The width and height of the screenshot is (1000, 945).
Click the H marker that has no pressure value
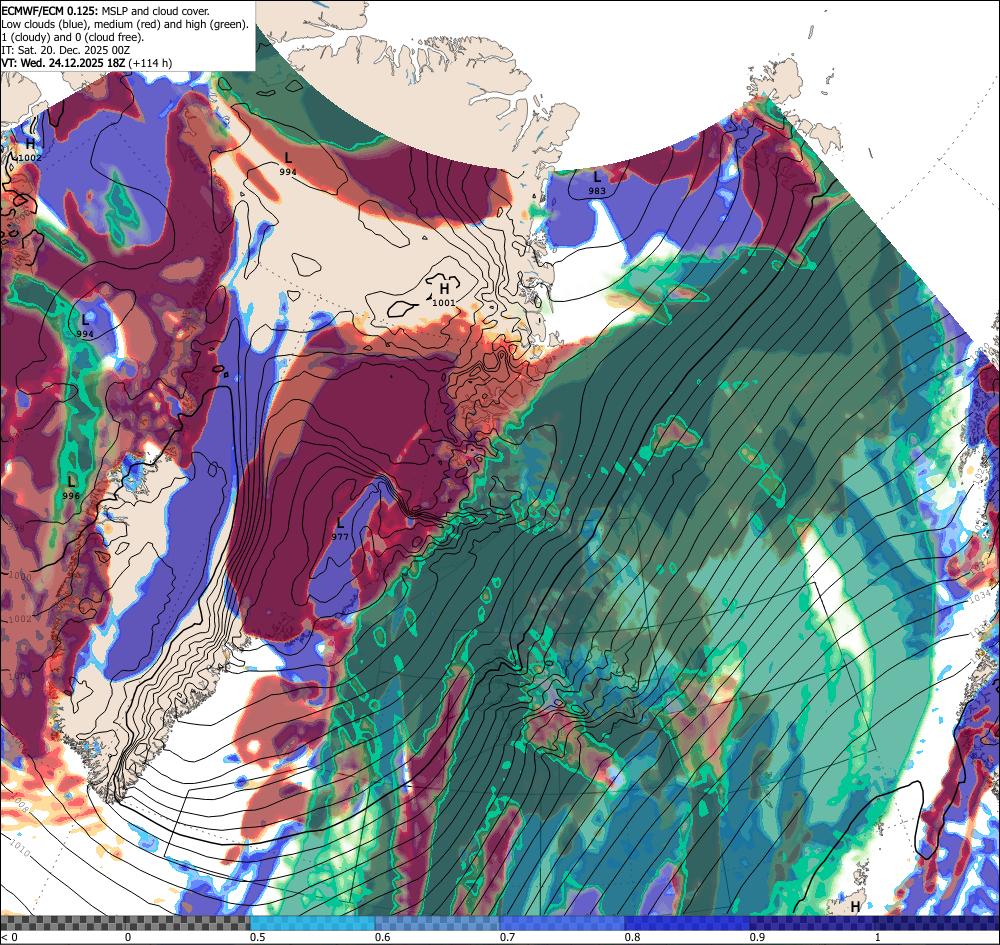[855, 906]
